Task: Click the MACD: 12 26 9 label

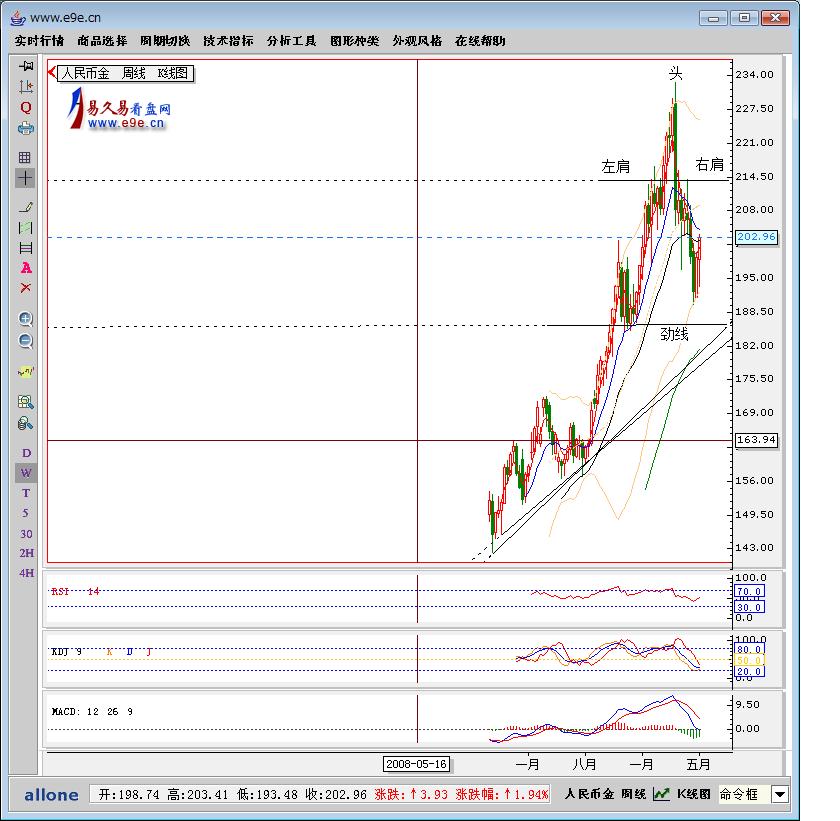Action: coord(92,712)
